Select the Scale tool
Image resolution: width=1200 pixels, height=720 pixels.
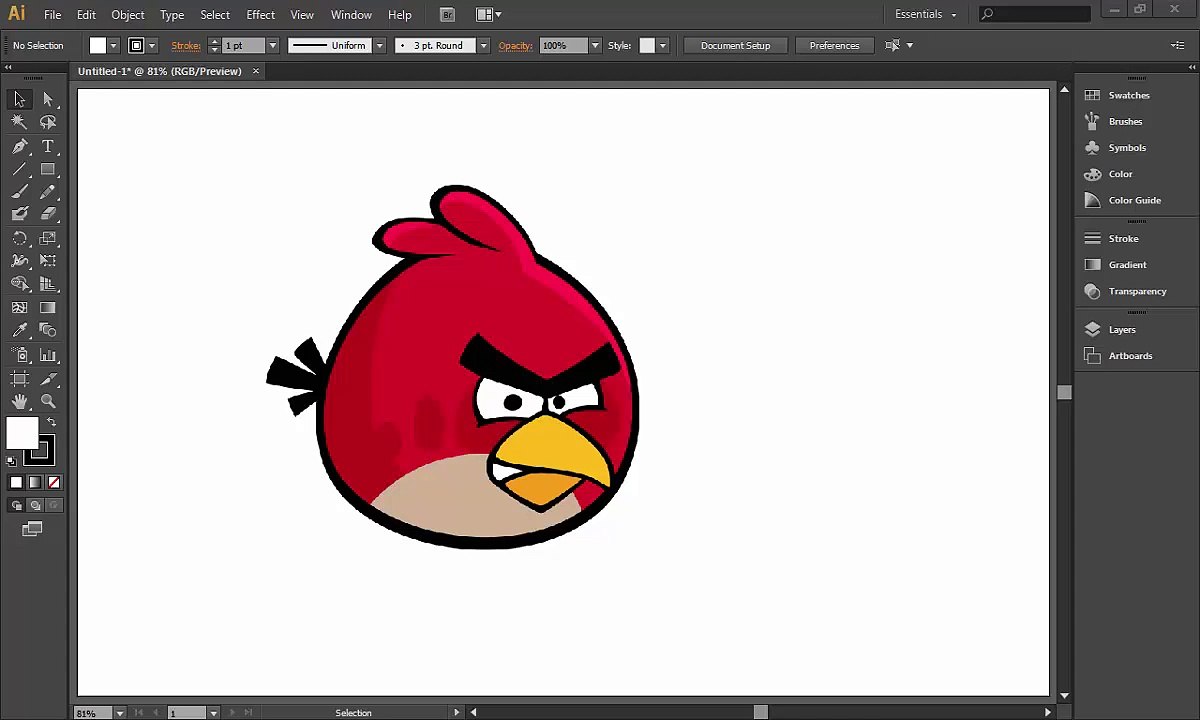(x=48, y=238)
